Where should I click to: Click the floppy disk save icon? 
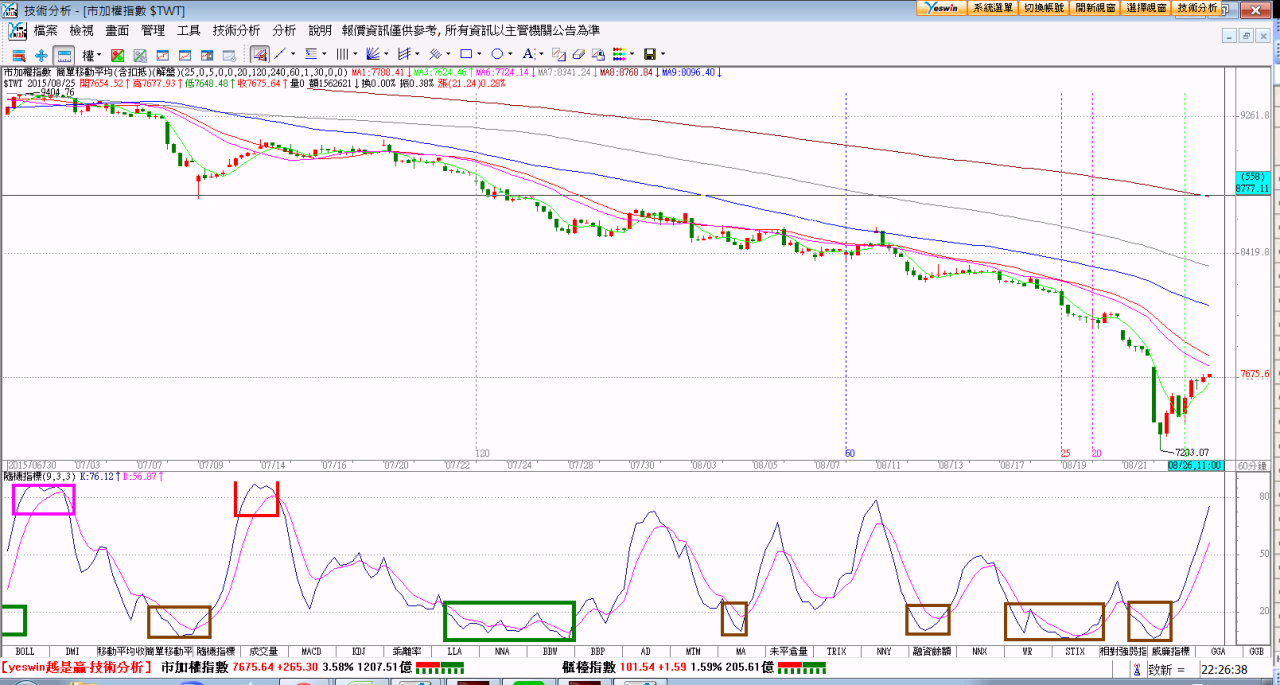coord(650,54)
